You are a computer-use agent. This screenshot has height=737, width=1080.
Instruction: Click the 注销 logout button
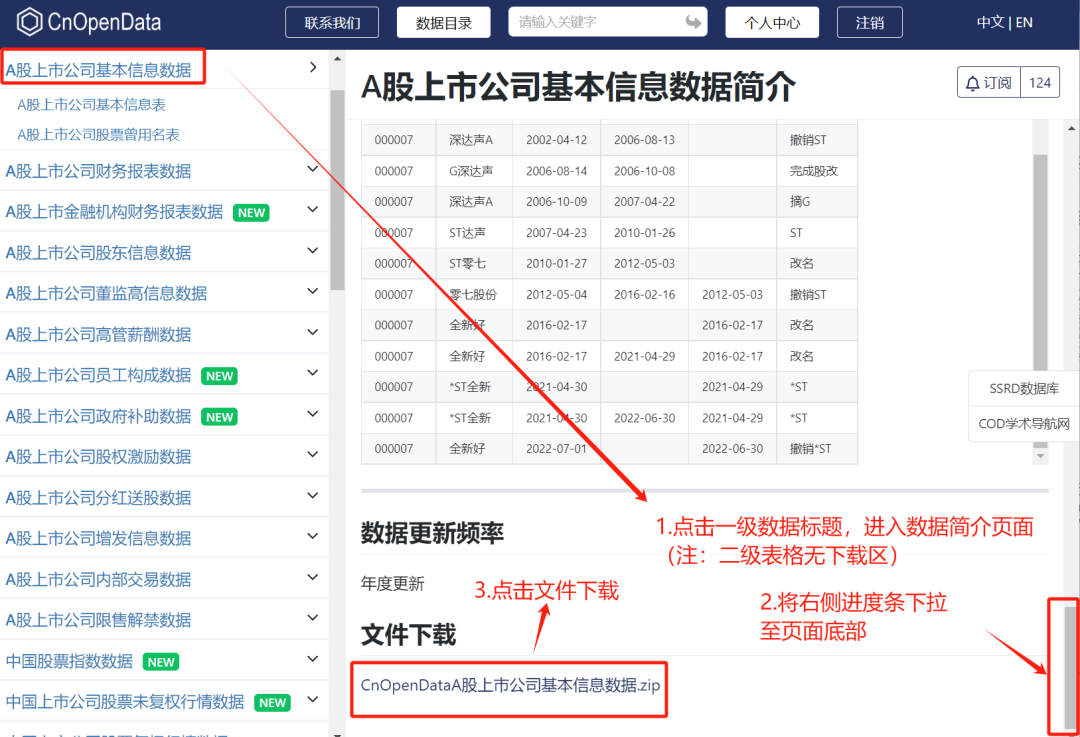click(870, 22)
